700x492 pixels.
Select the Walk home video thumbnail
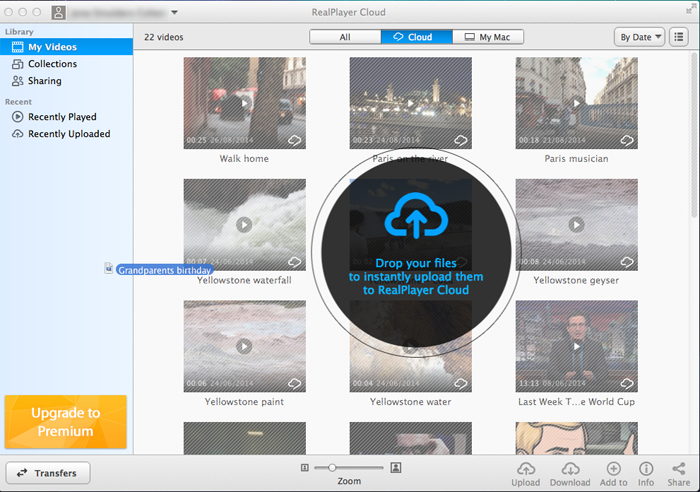pos(245,103)
